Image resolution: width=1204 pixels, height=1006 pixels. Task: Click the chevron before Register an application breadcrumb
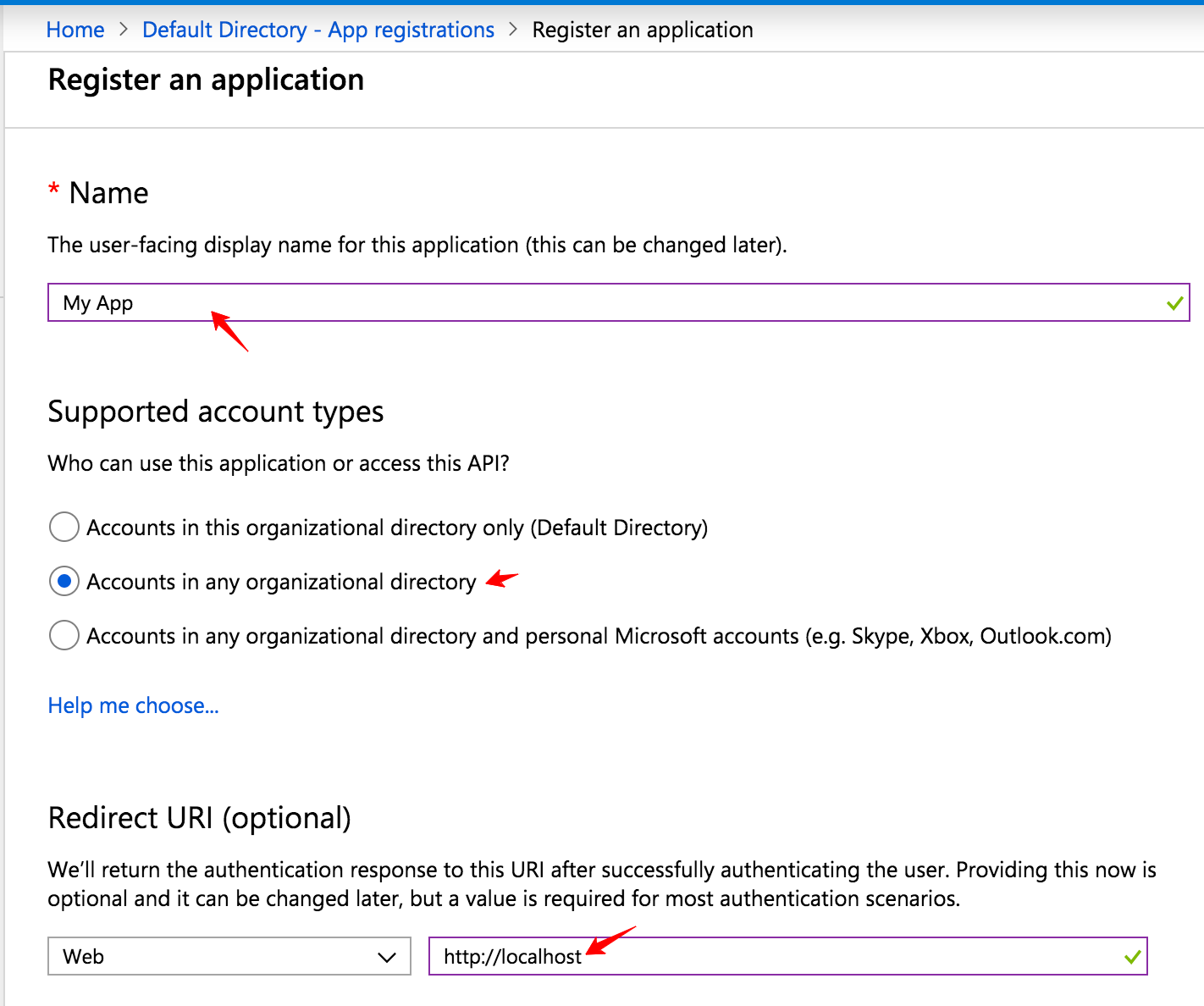(513, 30)
